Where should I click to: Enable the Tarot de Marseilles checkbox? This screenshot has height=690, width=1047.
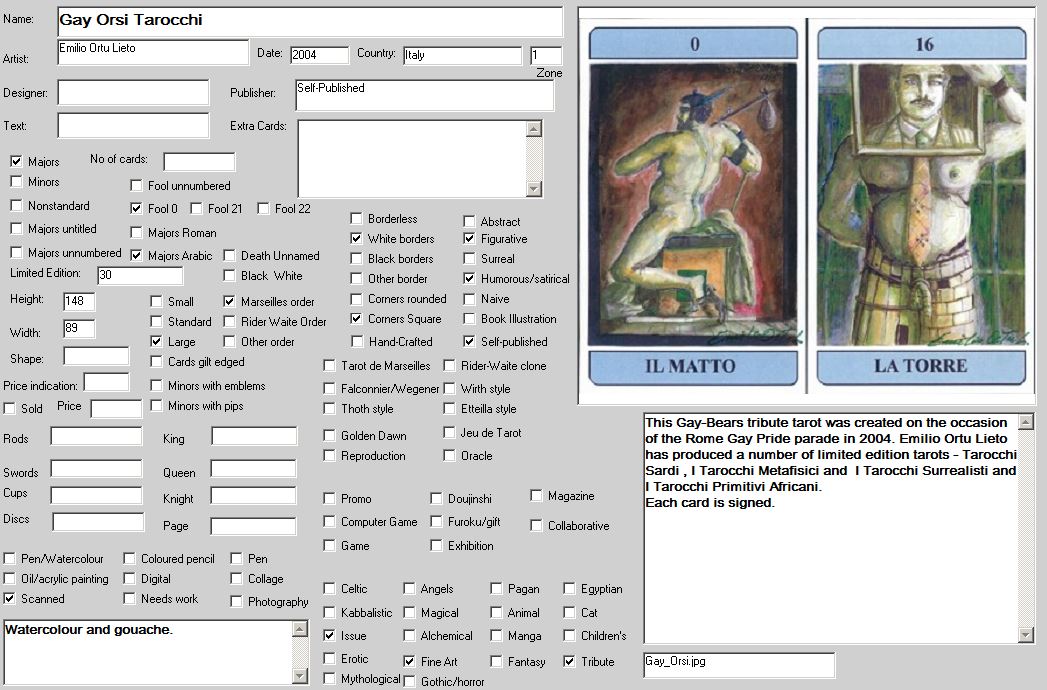point(330,366)
